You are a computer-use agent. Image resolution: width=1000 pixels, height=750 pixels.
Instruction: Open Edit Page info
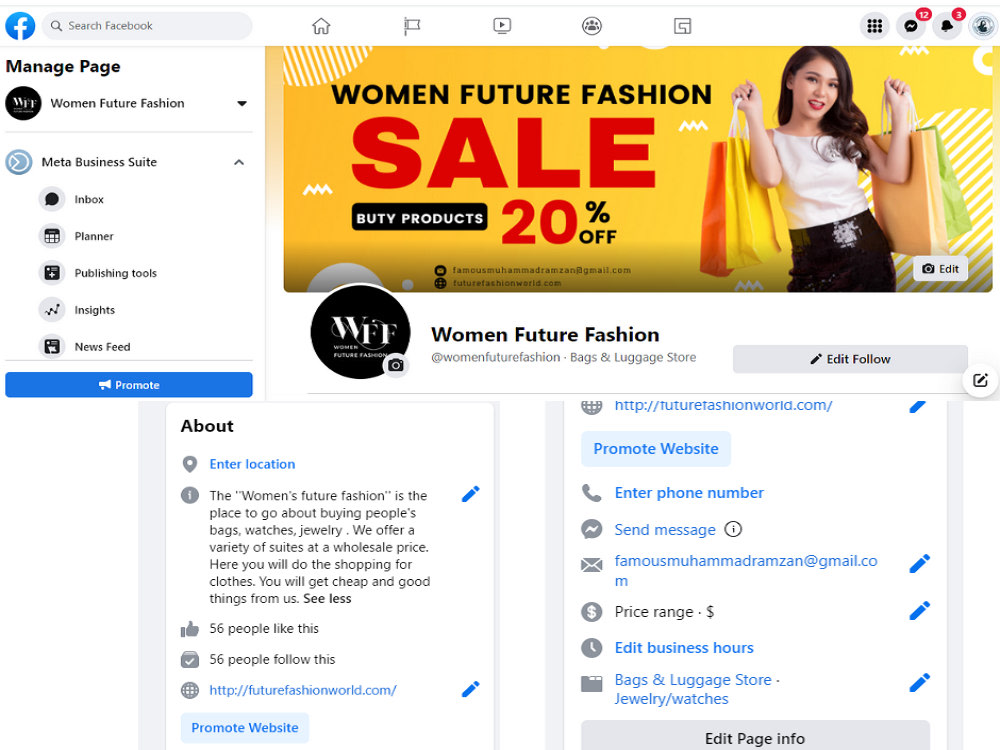click(x=755, y=737)
